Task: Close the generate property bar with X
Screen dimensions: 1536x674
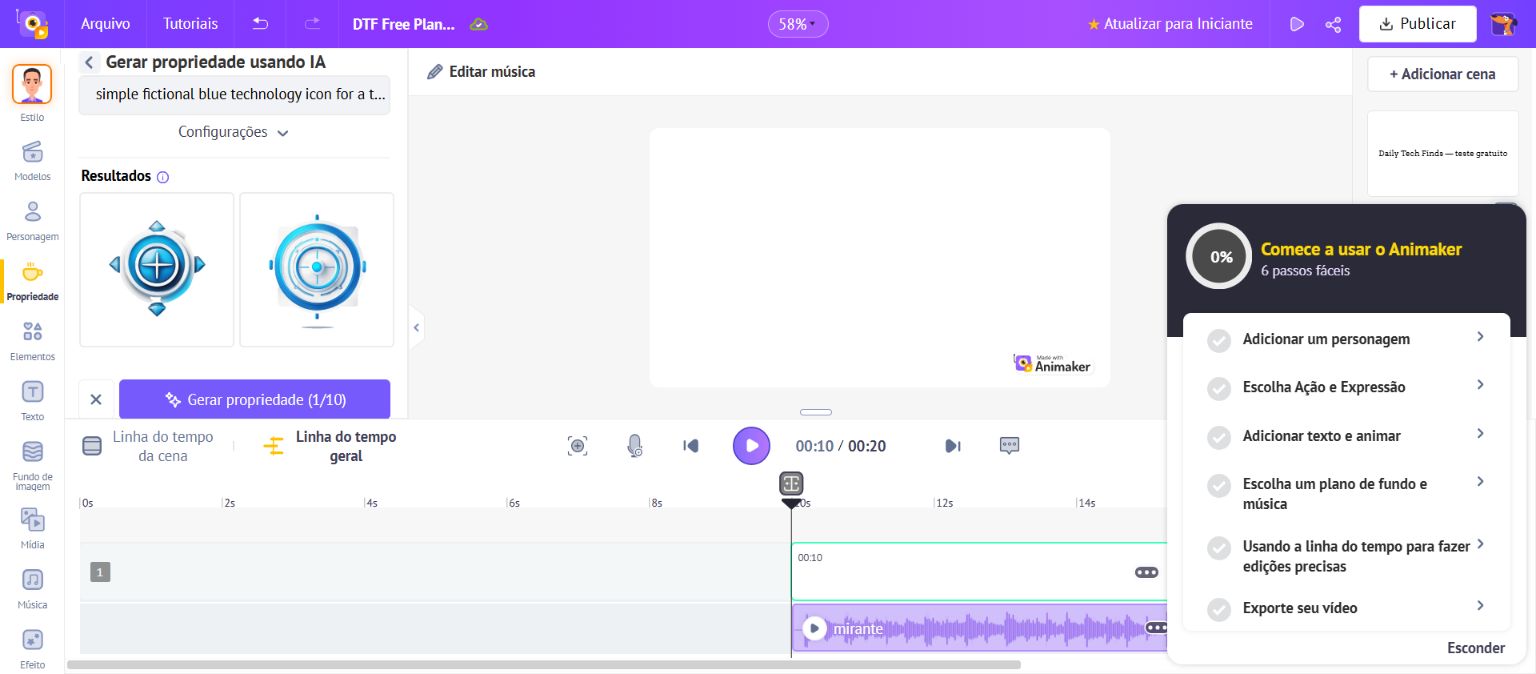Action: [x=96, y=399]
